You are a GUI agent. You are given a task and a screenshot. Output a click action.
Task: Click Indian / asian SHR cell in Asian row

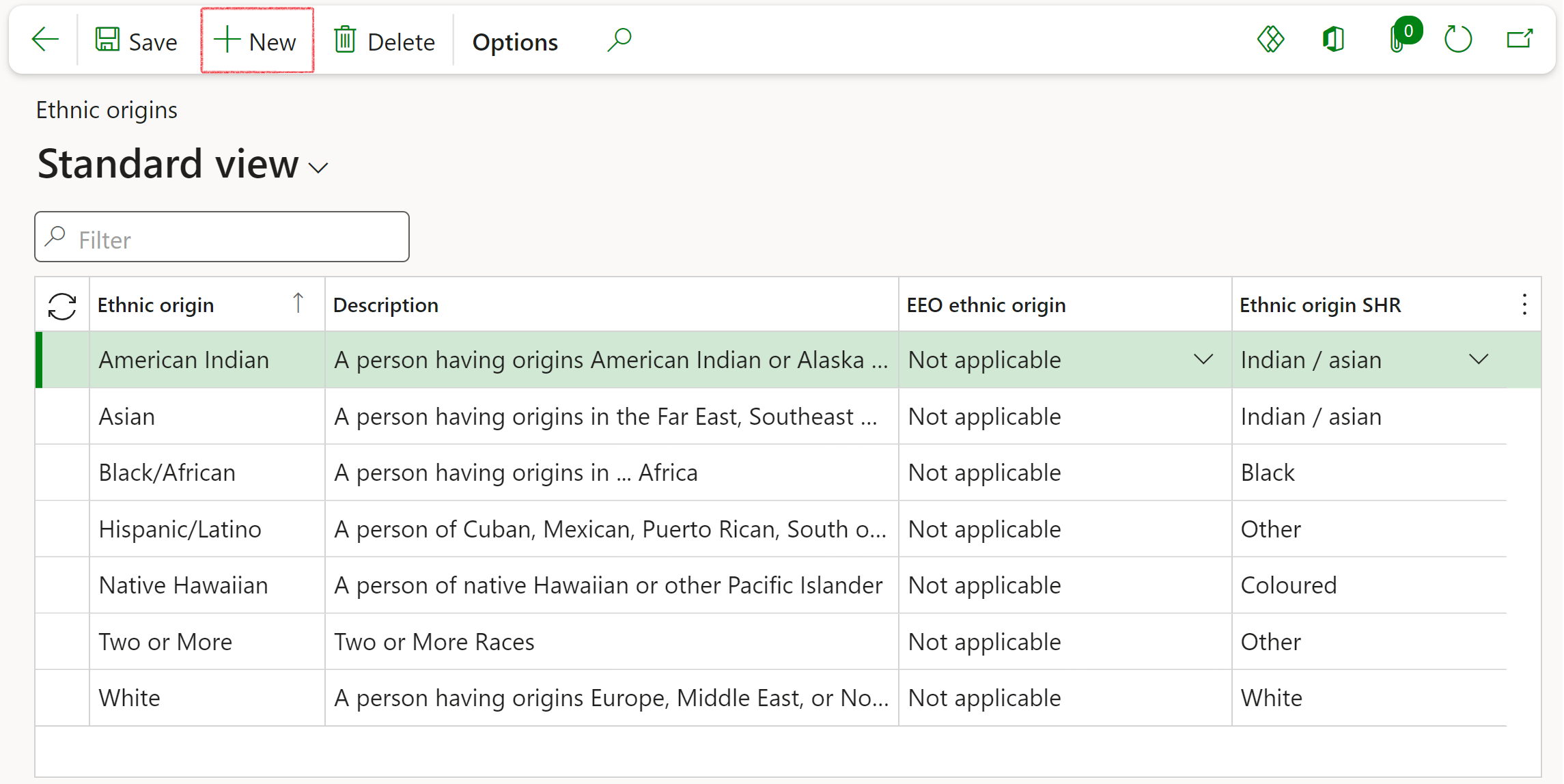[1369, 417]
